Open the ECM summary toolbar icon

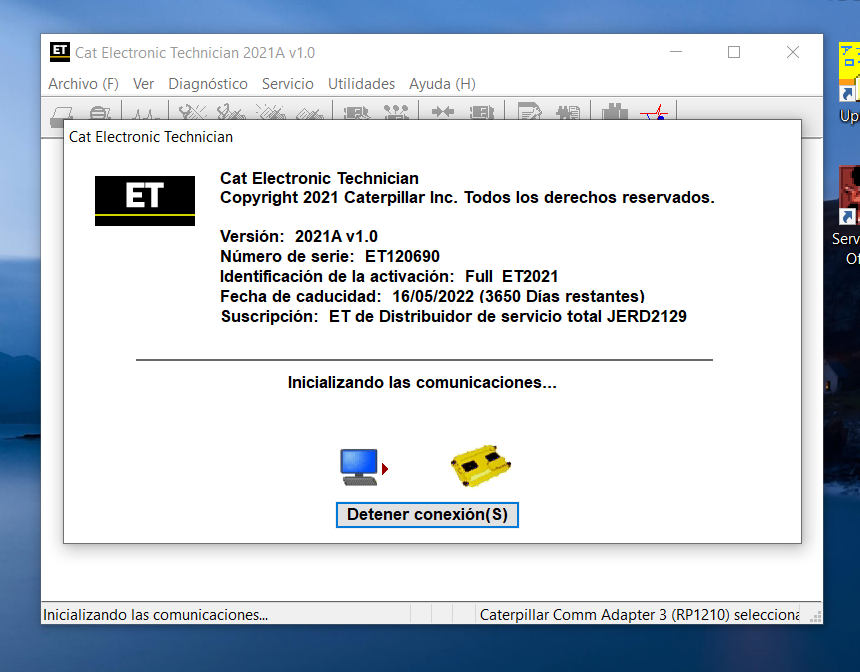tap(357, 112)
